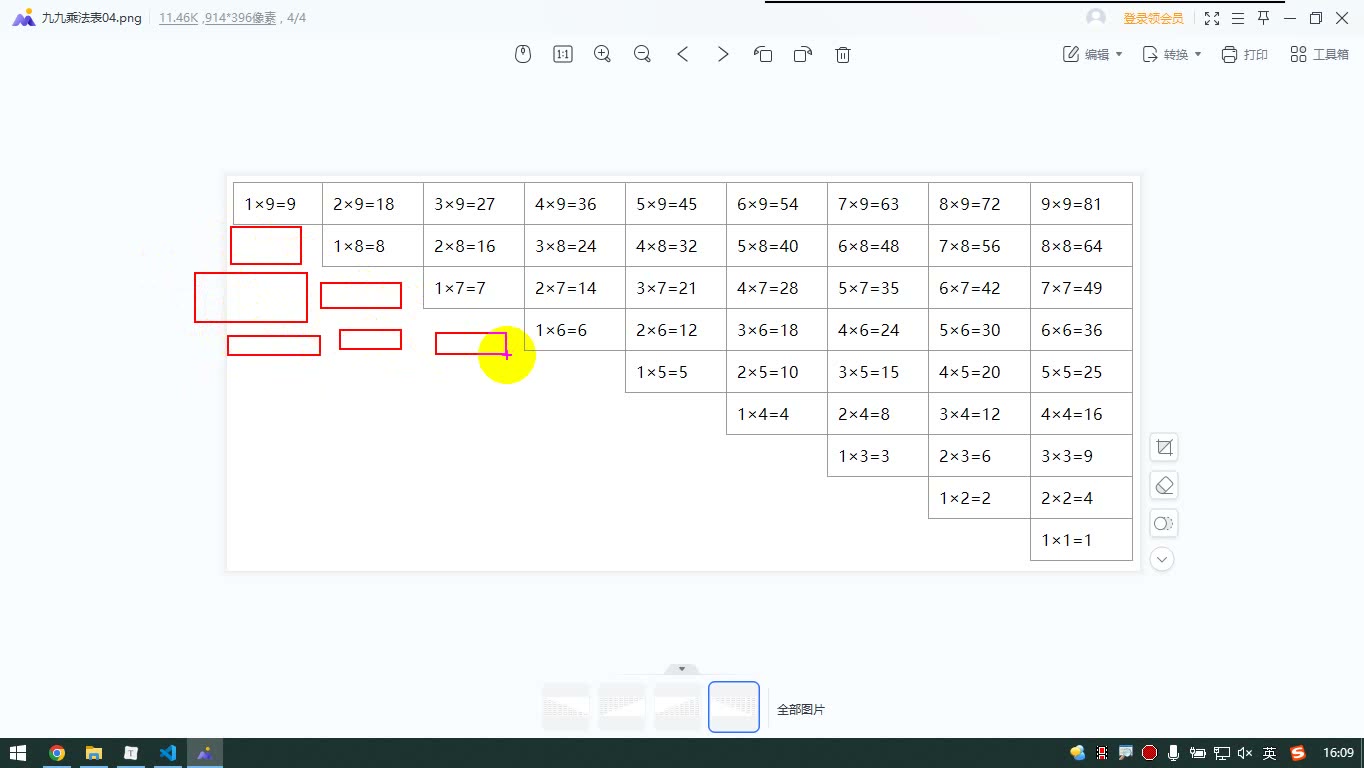1364x768 pixels.
Task: Collapse the thumbnail strip with arrow
Action: pos(682,669)
